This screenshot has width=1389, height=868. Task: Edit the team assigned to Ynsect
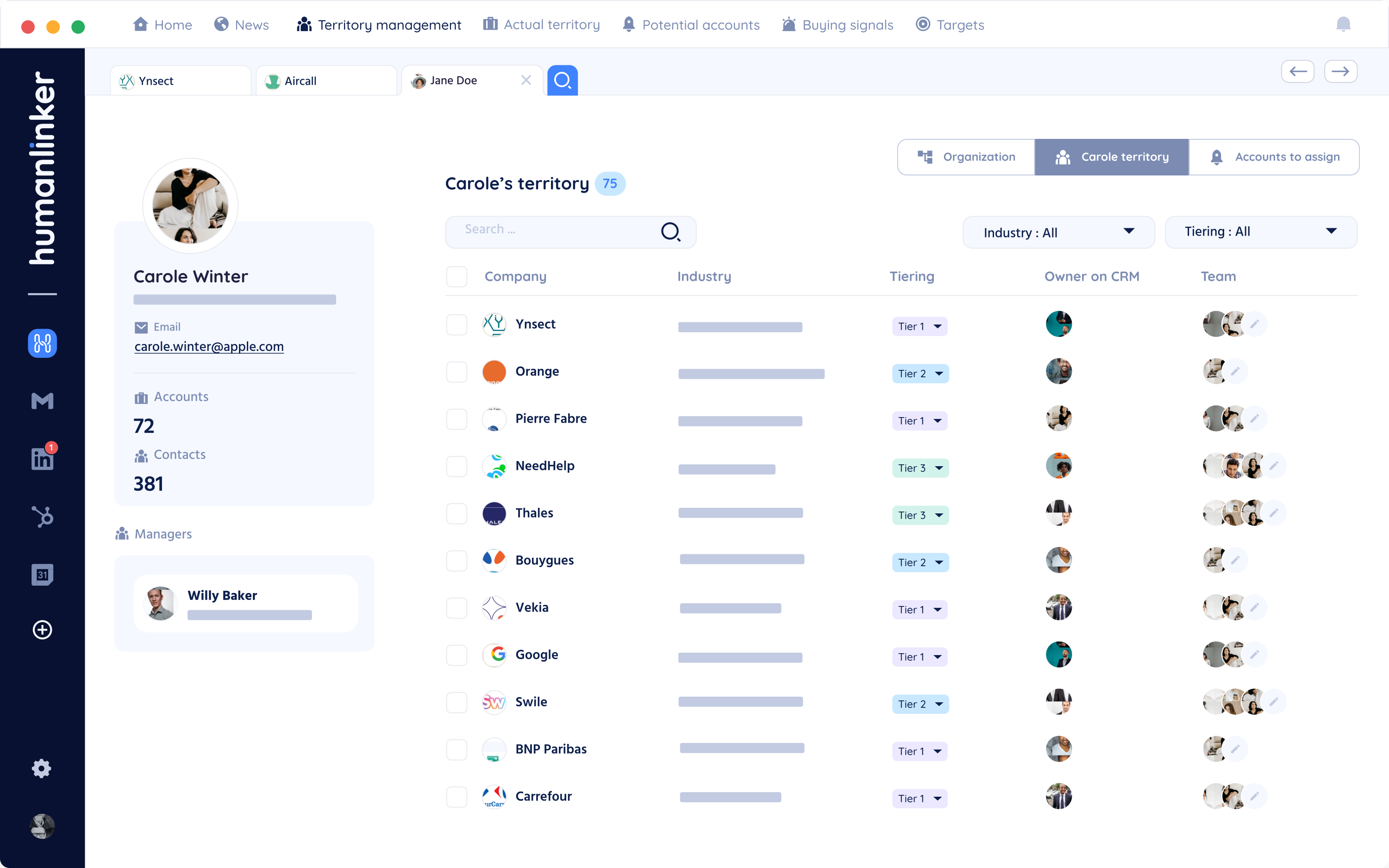1255,324
